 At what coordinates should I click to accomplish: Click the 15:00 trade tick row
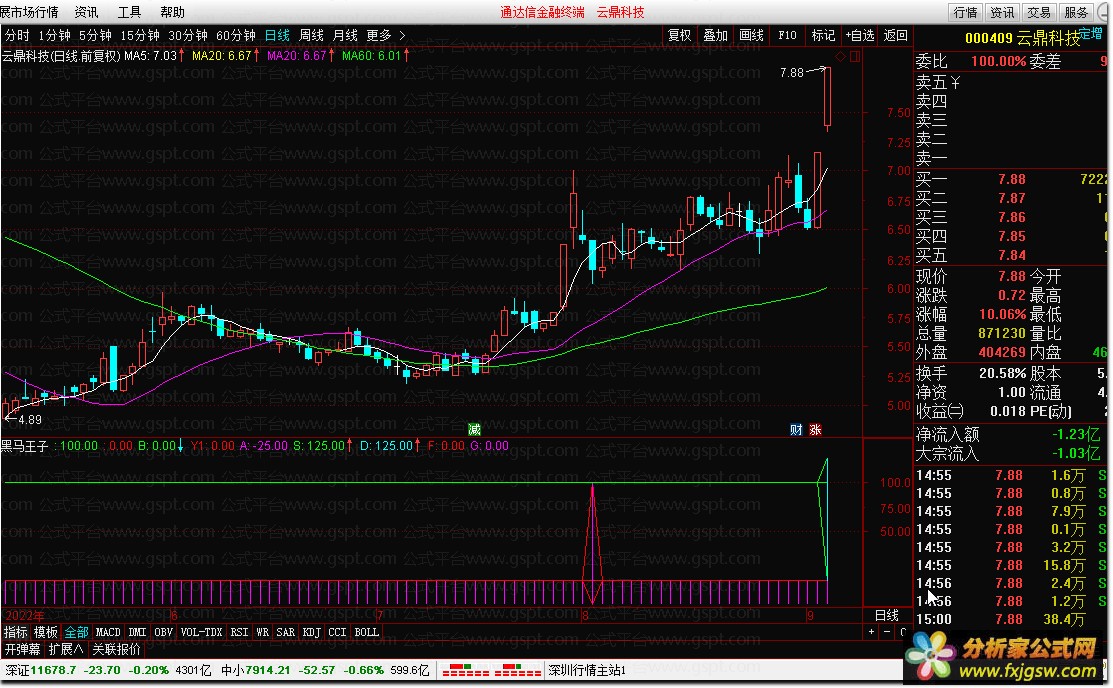[x=1011, y=619]
